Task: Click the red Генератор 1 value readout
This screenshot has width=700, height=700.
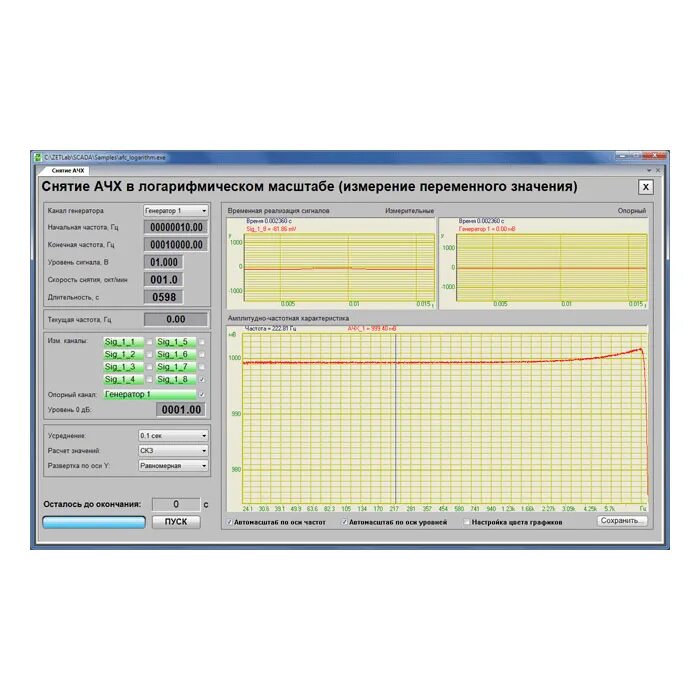Action: coord(487,229)
